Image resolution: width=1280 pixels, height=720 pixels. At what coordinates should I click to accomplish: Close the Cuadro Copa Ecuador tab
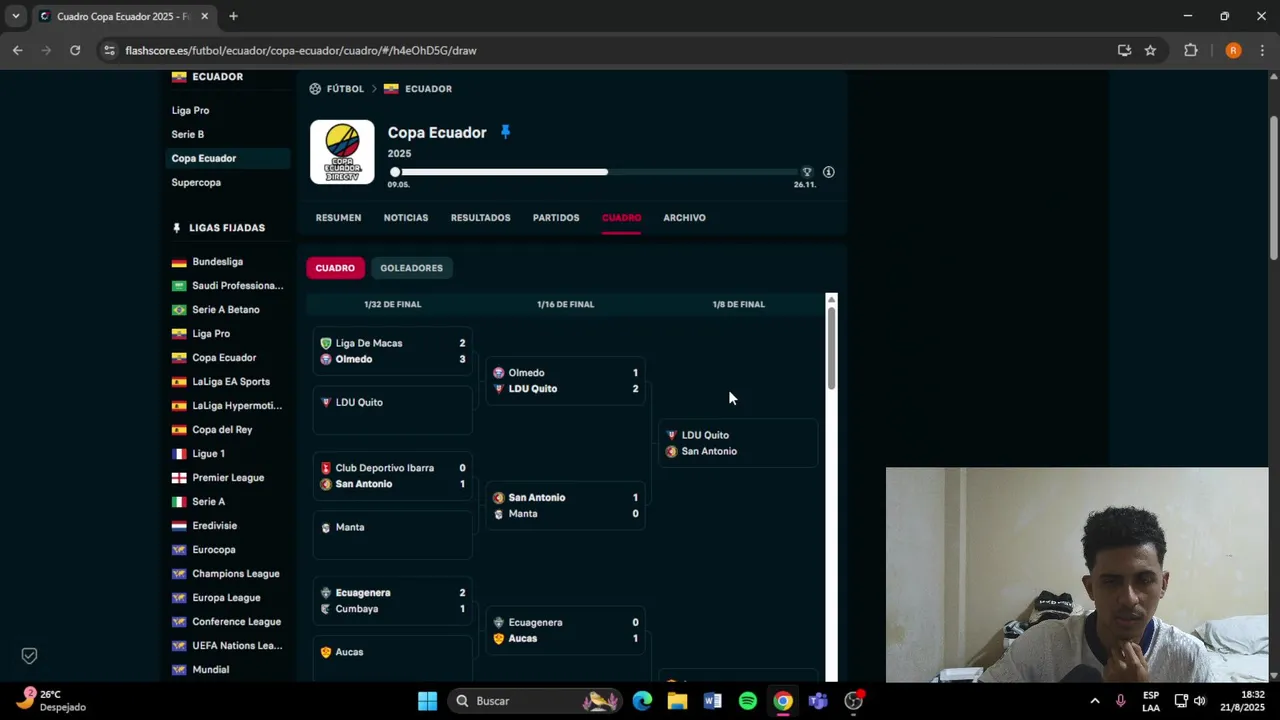tap(205, 16)
